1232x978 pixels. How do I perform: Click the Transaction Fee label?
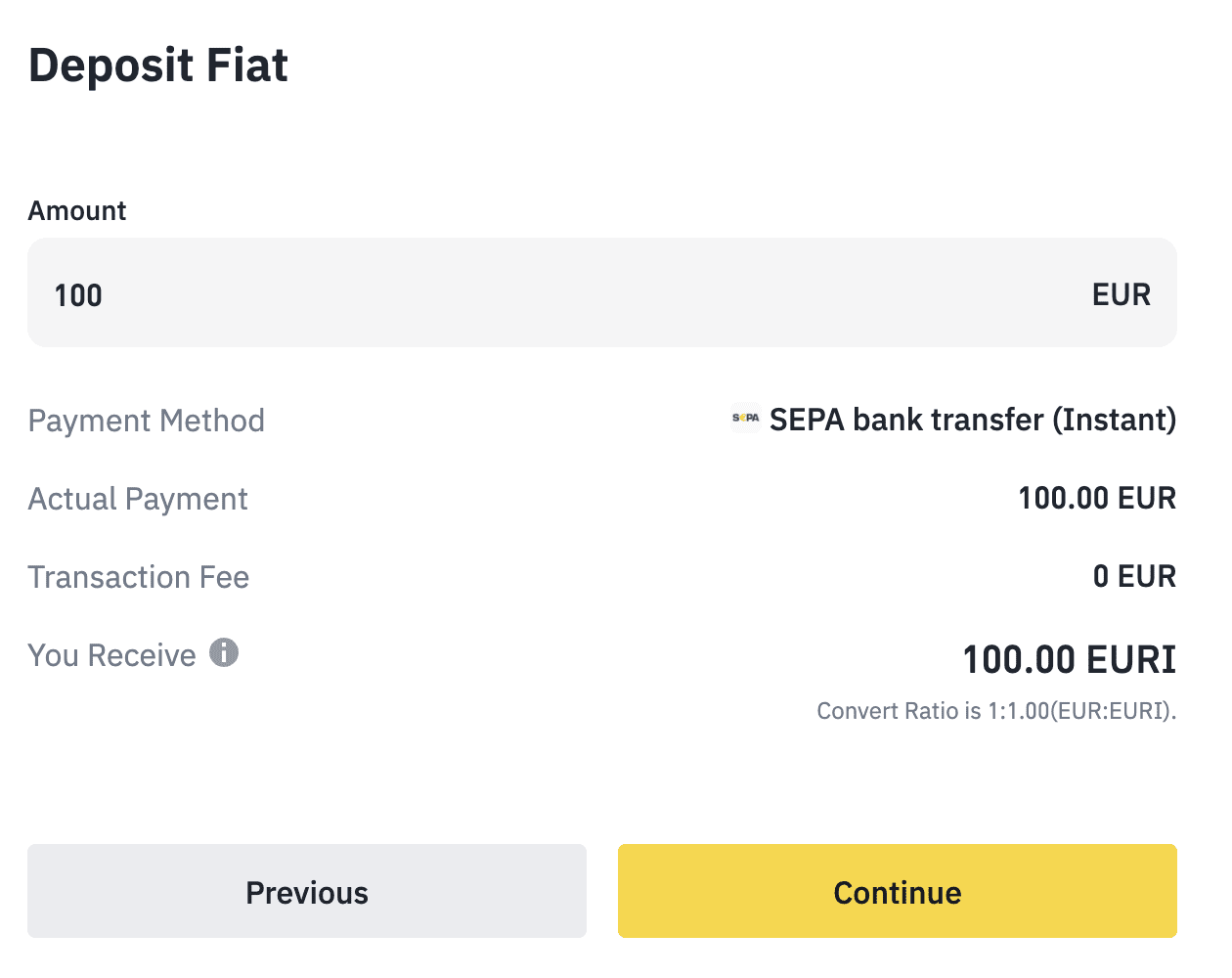(x=139, y=577)
